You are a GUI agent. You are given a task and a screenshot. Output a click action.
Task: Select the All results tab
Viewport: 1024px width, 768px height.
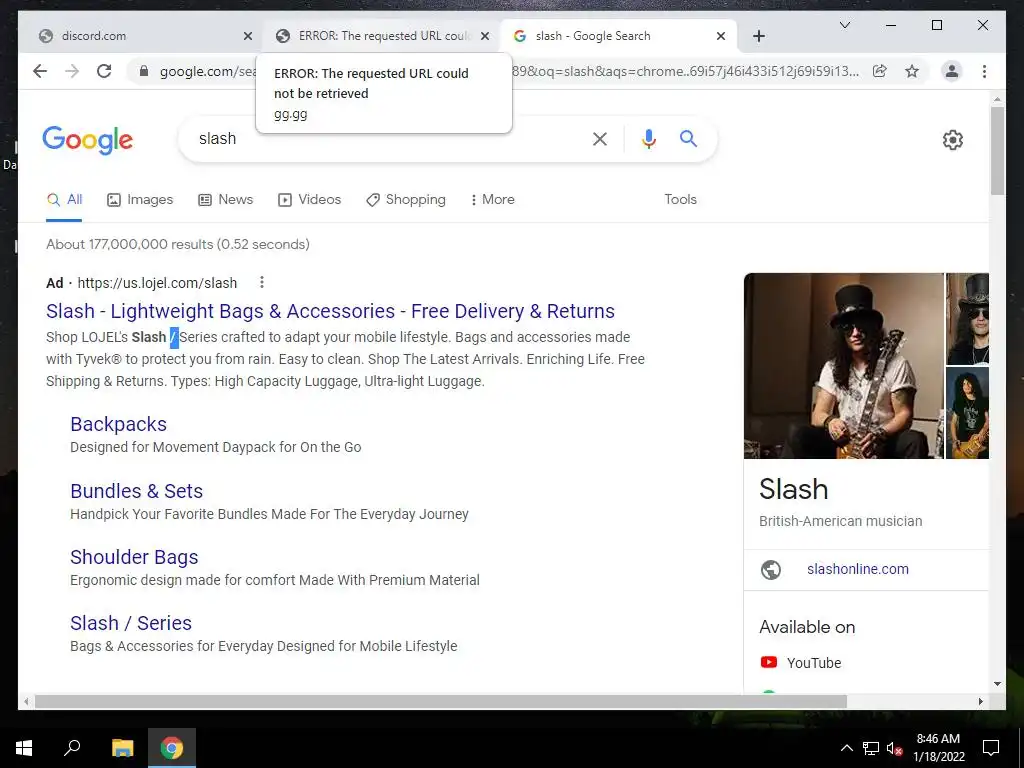65,200
